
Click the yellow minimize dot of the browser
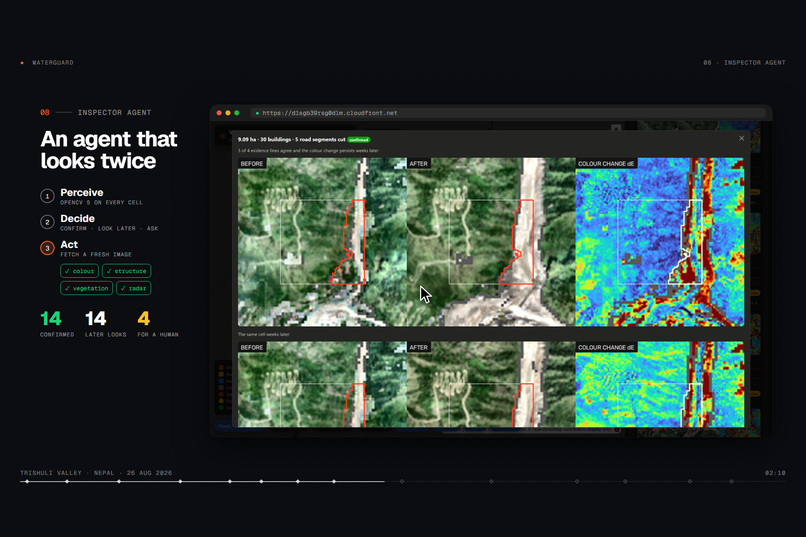pos(228,113)
